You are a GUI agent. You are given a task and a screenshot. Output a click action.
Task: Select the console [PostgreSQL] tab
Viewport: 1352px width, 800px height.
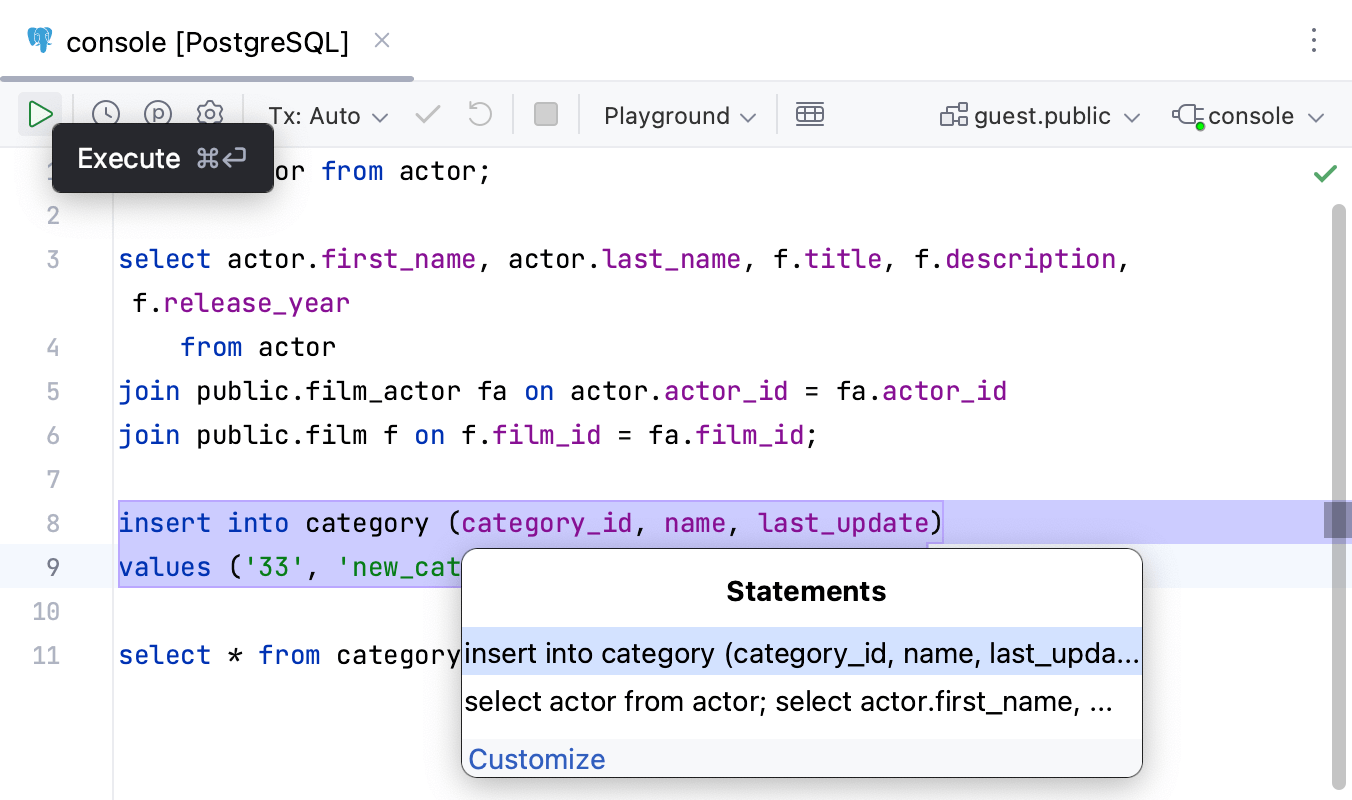[x=205, y=41]
